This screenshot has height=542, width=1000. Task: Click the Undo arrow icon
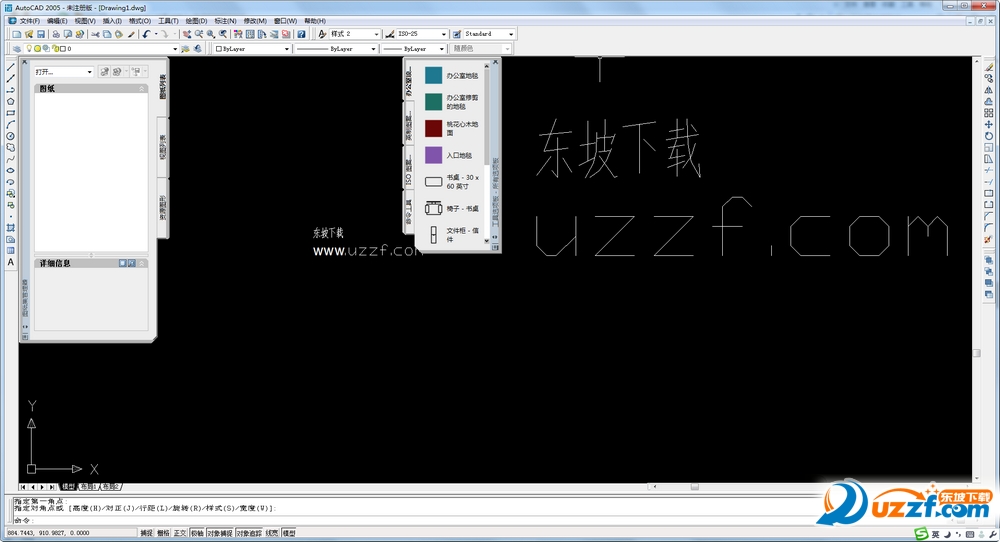147,34
